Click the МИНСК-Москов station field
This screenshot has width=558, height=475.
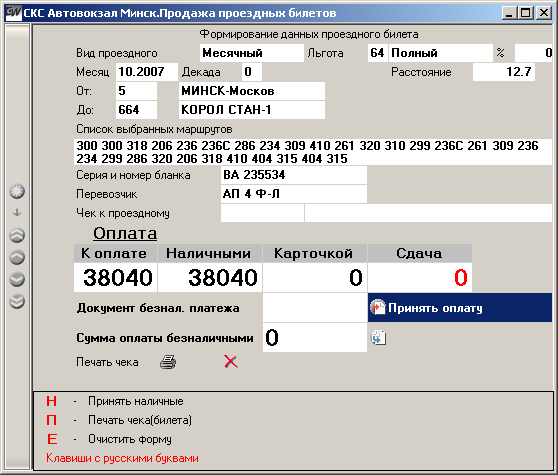pyautogui.click(x=252, y=91)
